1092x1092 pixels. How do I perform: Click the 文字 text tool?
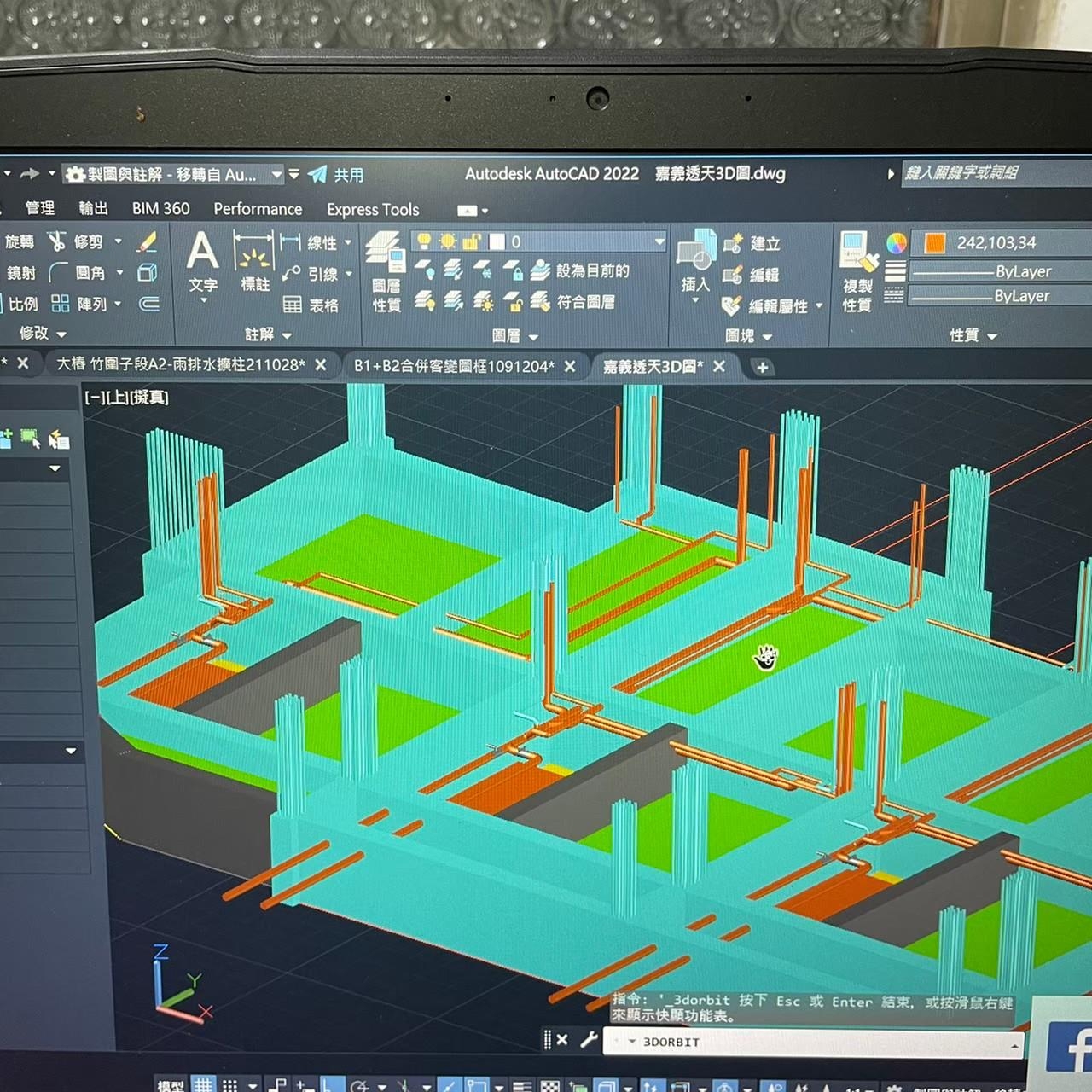[203, 260]
